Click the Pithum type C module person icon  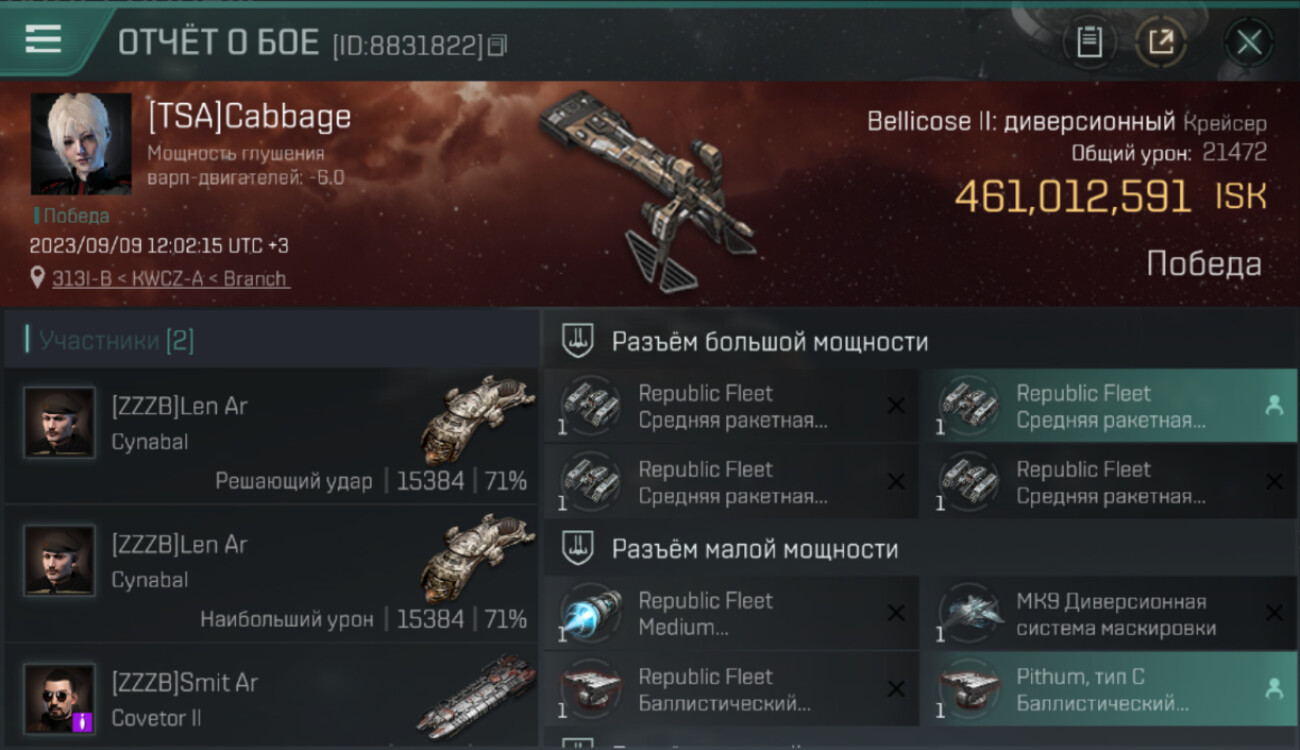pos(1274,688)
